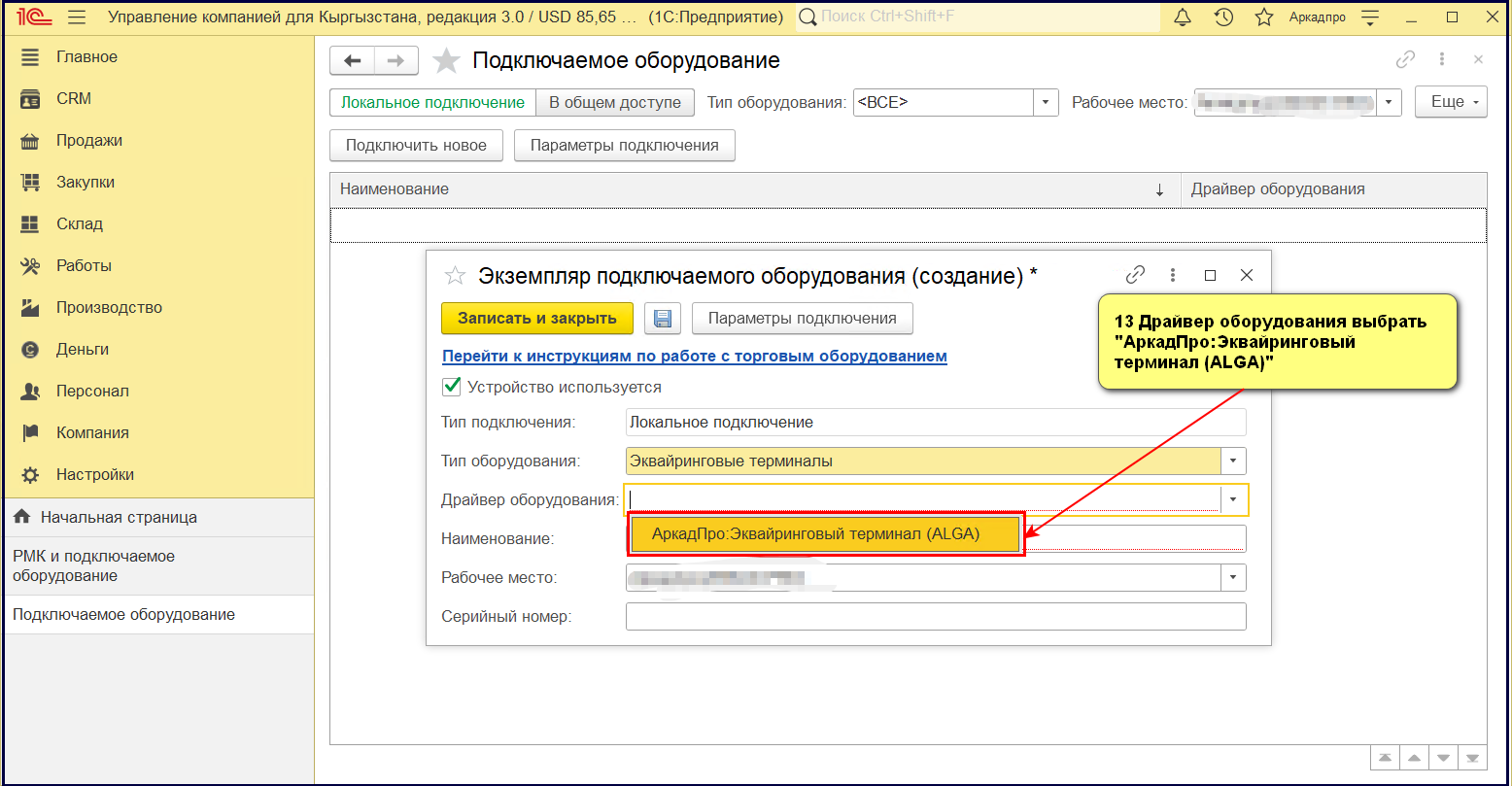This screenshot has height=786, width=1512.
Task: Click the Деньги coin icon
Action: click(x=30, y=349)
